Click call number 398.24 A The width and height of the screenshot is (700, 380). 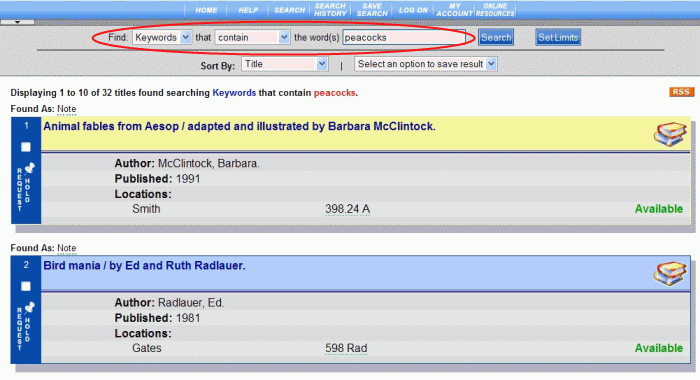pyautogui.click(x=347, y=209)
